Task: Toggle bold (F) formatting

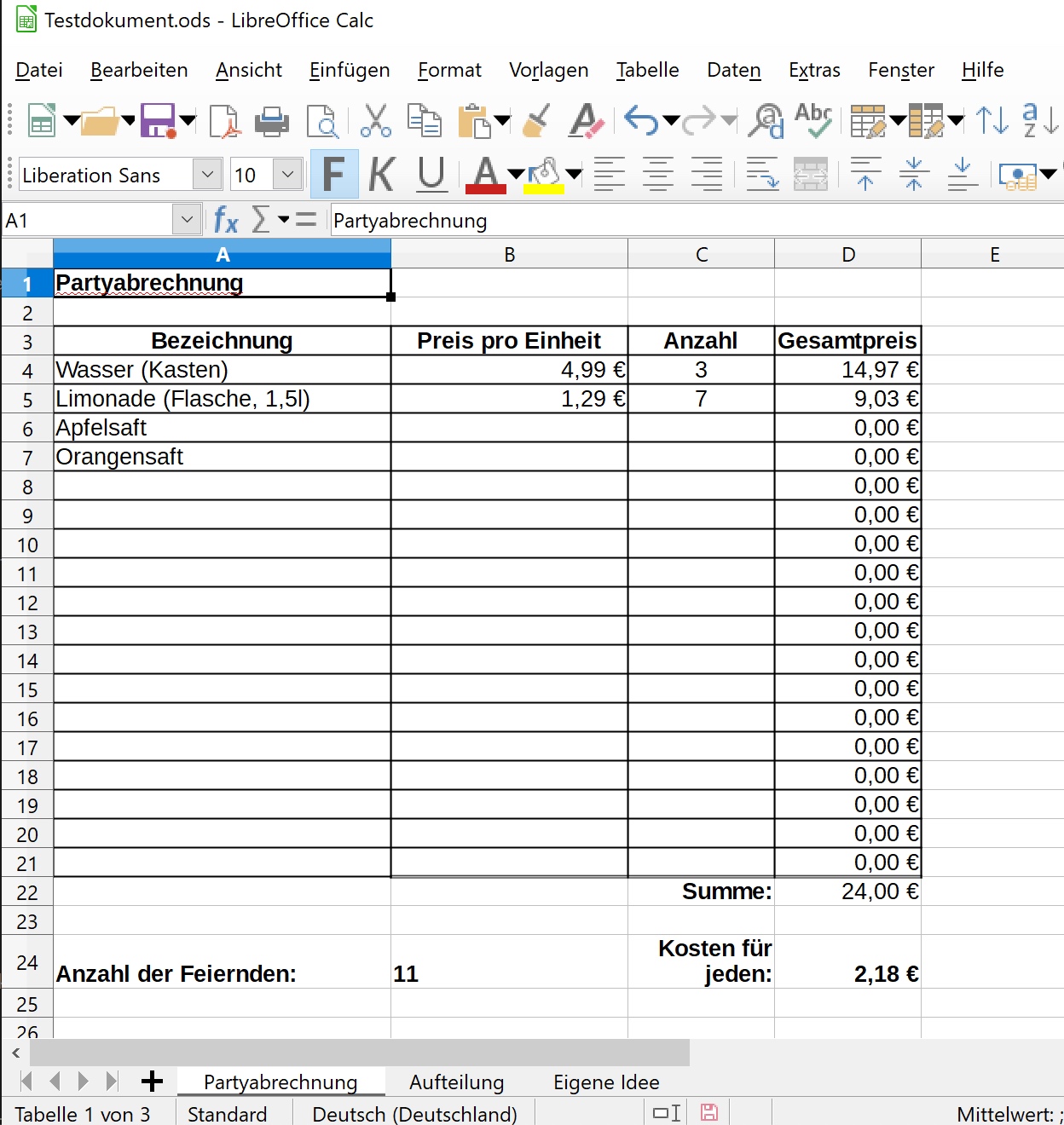Action: tap(333, 175)
